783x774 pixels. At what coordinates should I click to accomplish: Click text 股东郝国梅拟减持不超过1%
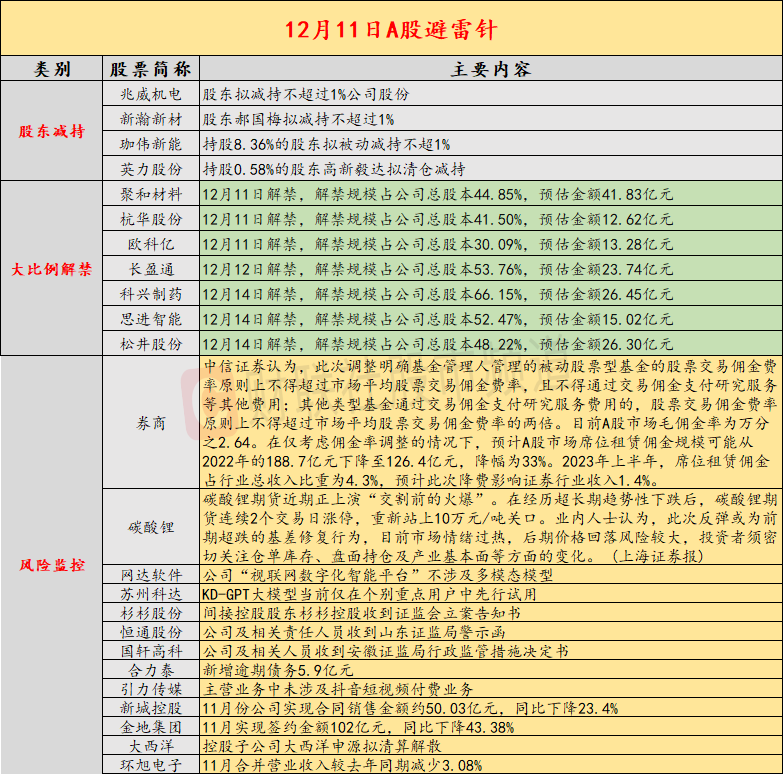tap(298, 119)
